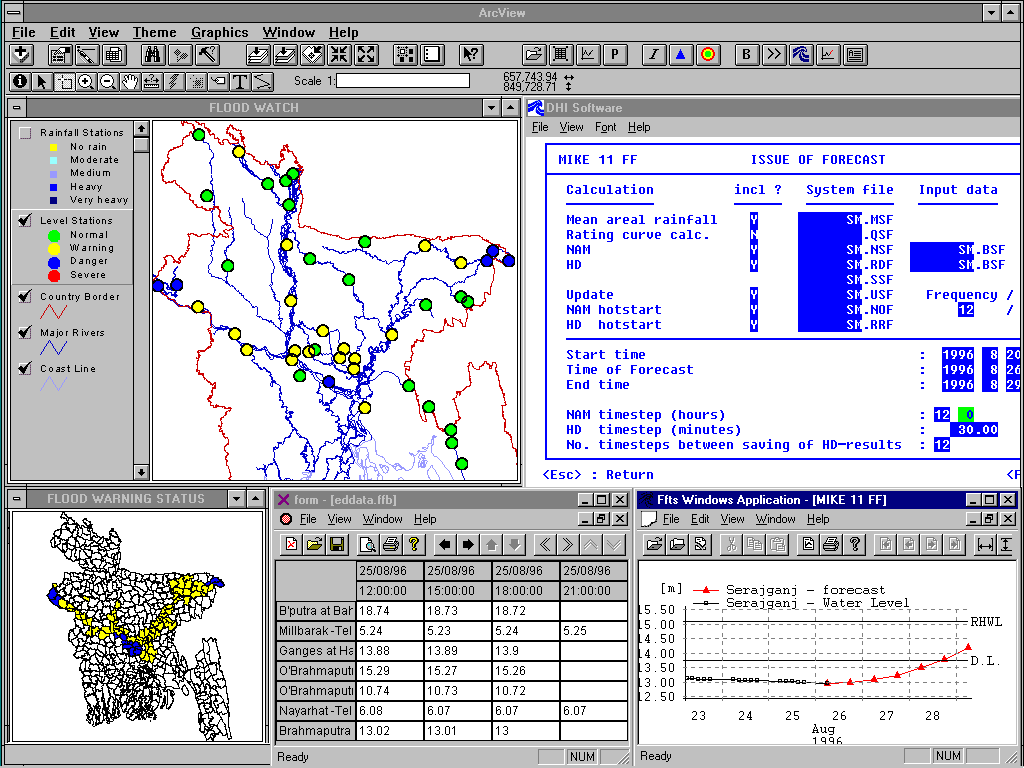Open the ArcView title bar down arrow

click(x=991, y=12)
